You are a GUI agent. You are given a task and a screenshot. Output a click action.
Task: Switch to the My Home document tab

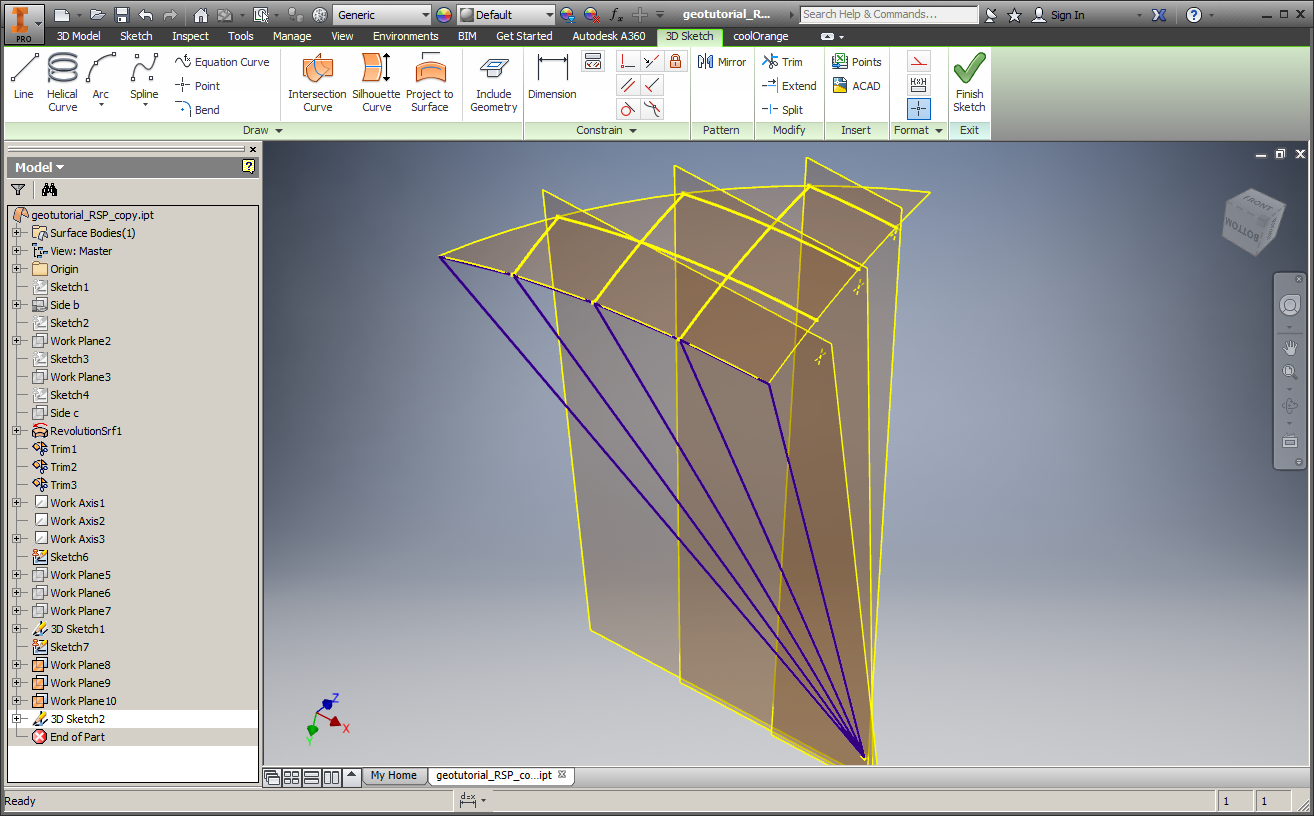click(393, 775)
